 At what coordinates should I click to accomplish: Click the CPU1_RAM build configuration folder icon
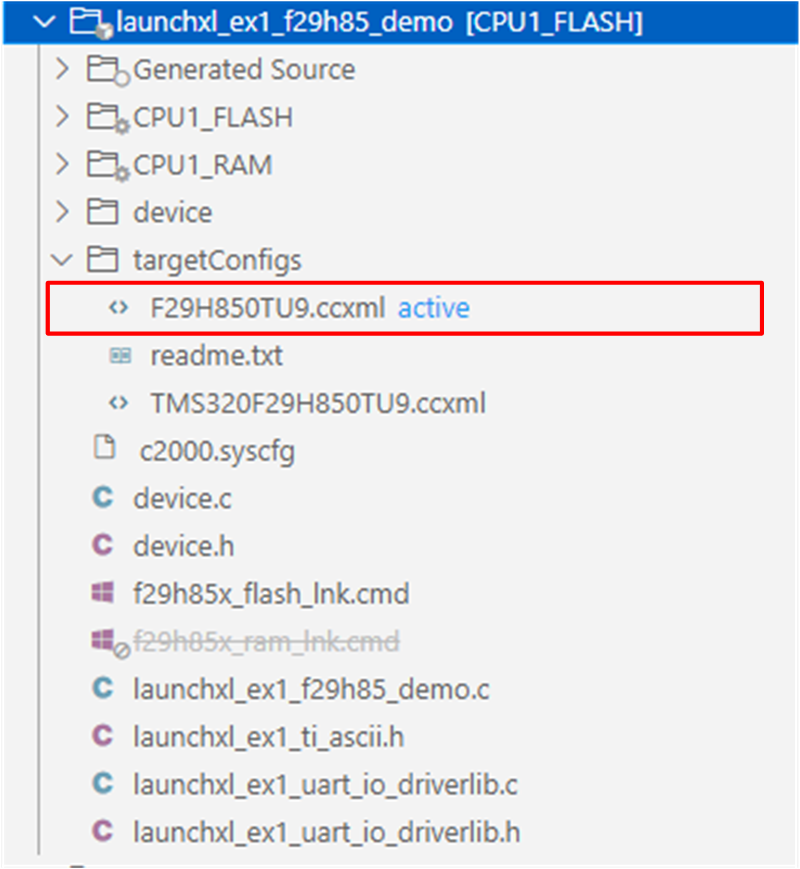pyautogui.click(x=103, y=166)
